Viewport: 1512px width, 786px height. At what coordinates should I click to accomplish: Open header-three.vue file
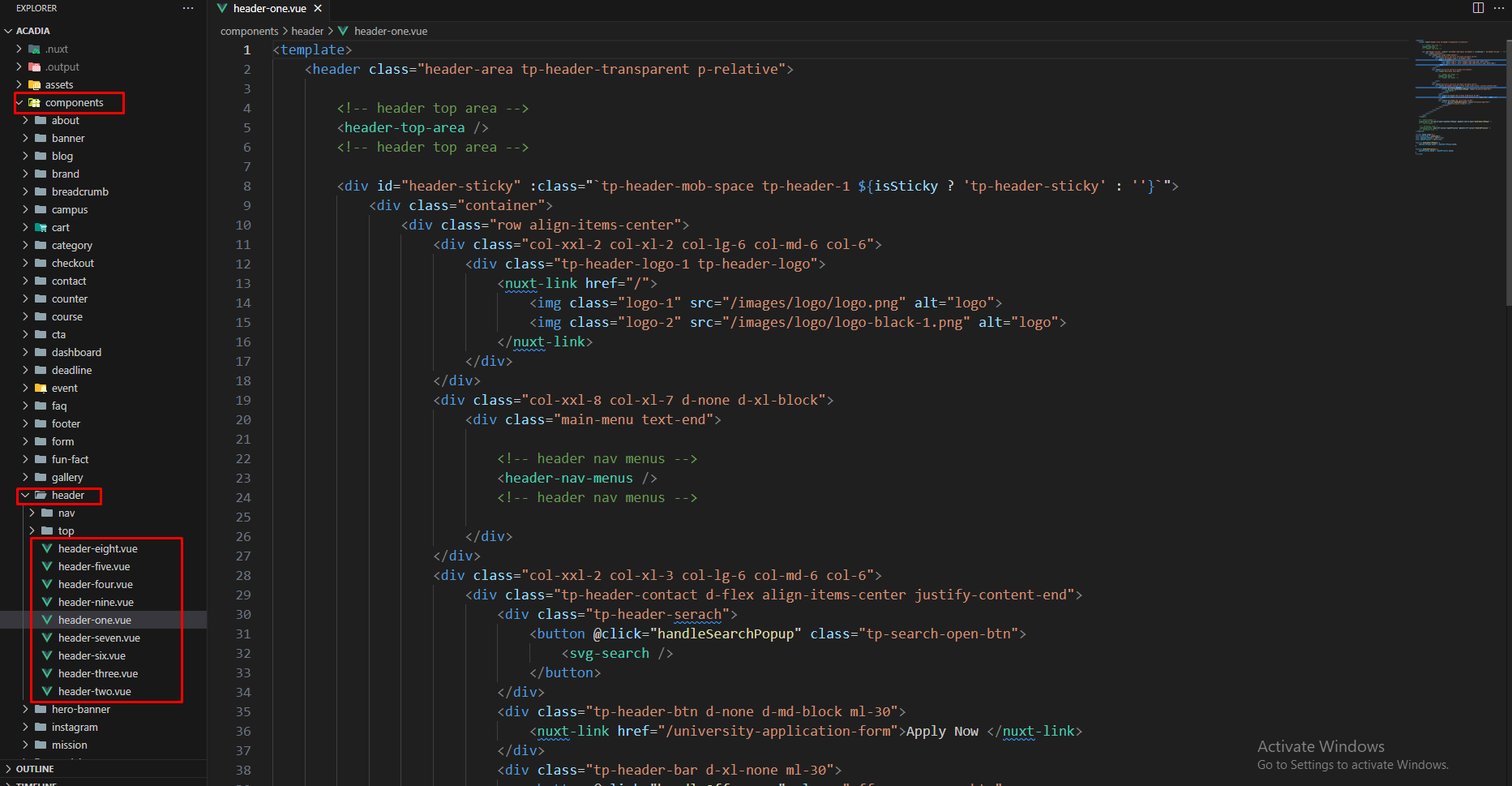pos(98,673)
